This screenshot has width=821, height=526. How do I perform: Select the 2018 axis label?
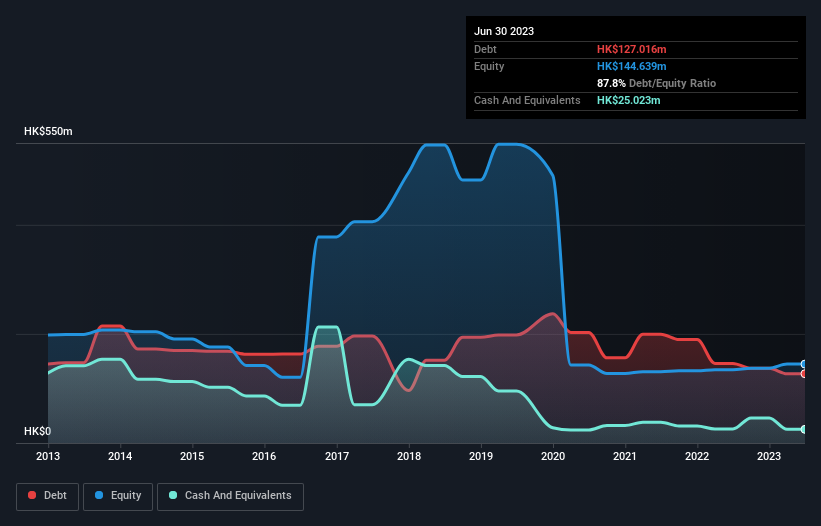pos(409,456)
